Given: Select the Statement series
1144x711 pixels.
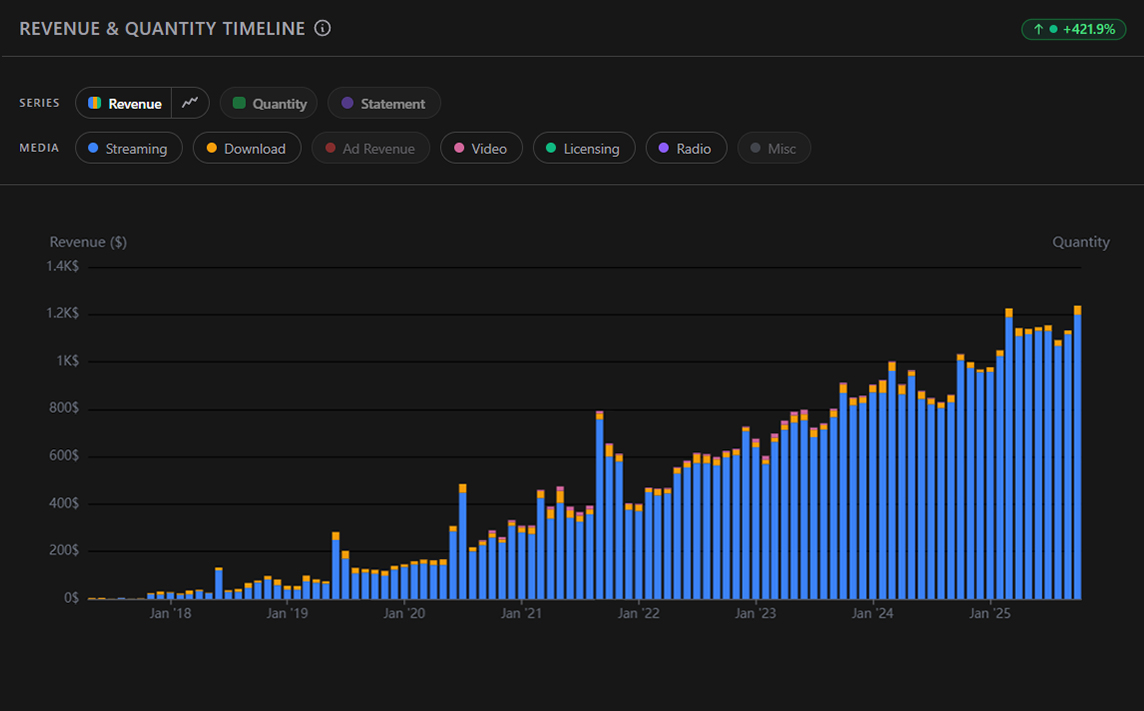Looking at the screenshot, I should tap(384, 102).
